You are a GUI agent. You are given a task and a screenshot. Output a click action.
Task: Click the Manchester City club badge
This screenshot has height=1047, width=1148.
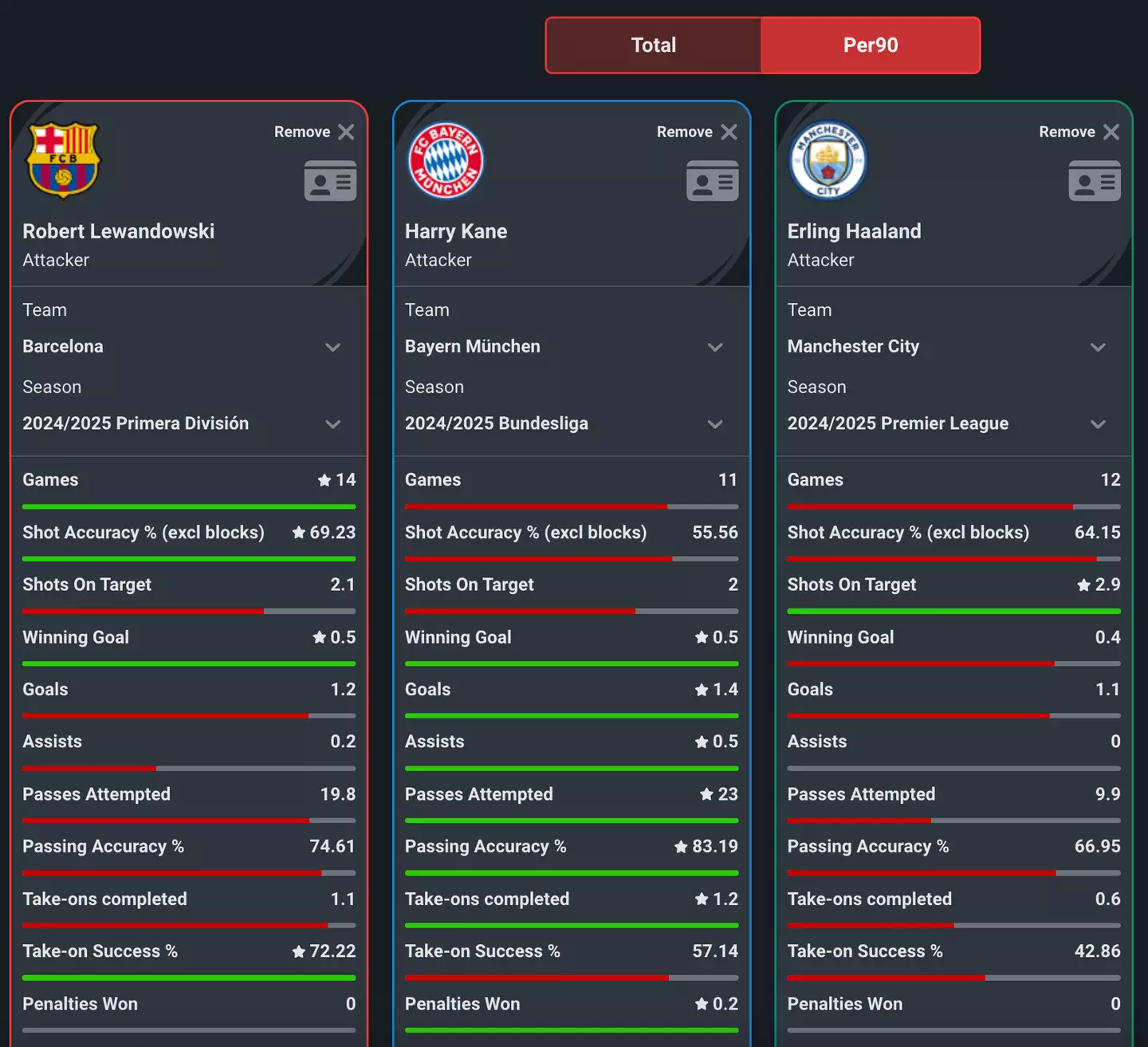click(828, 160)
